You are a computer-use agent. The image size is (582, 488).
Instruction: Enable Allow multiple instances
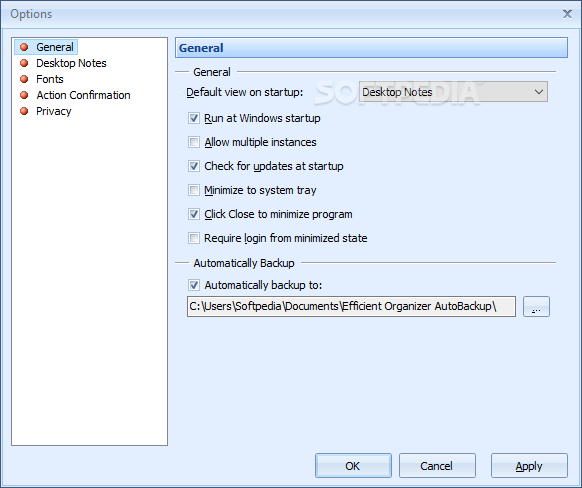pyautogui.click(x=194, y=142)
